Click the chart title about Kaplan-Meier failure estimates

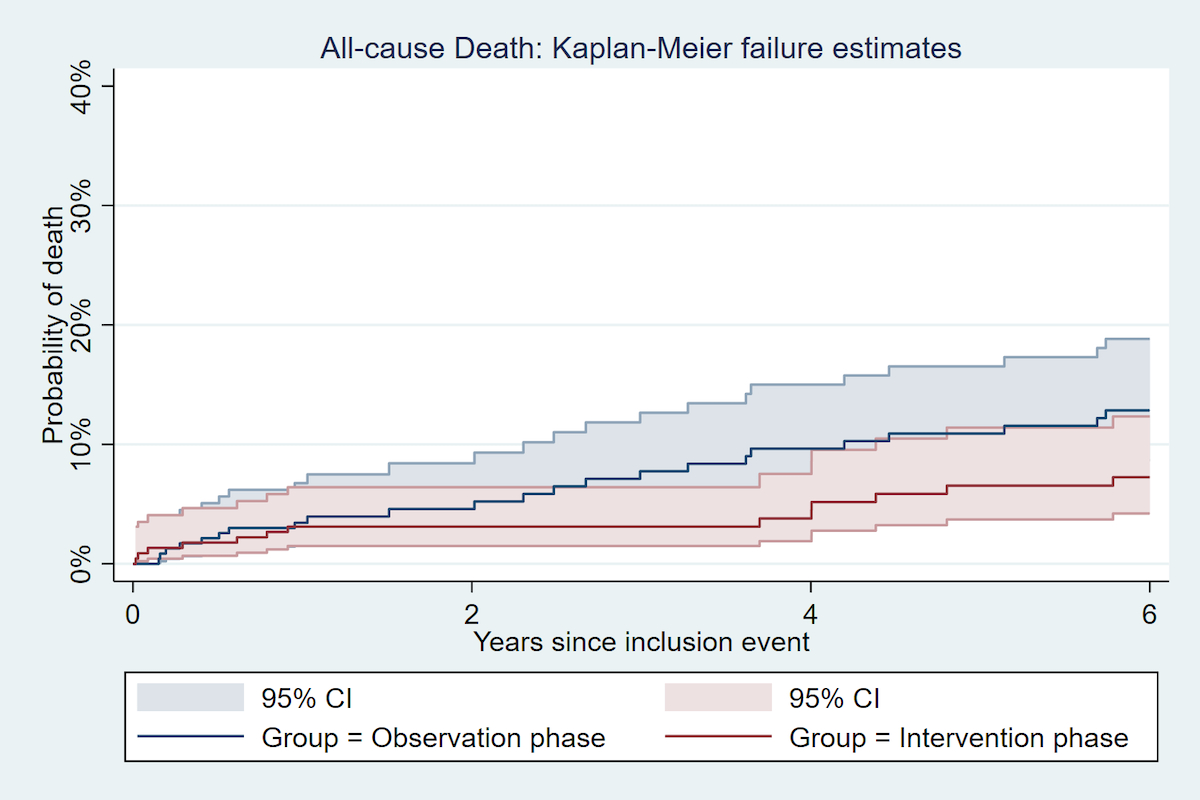(640, 48)
